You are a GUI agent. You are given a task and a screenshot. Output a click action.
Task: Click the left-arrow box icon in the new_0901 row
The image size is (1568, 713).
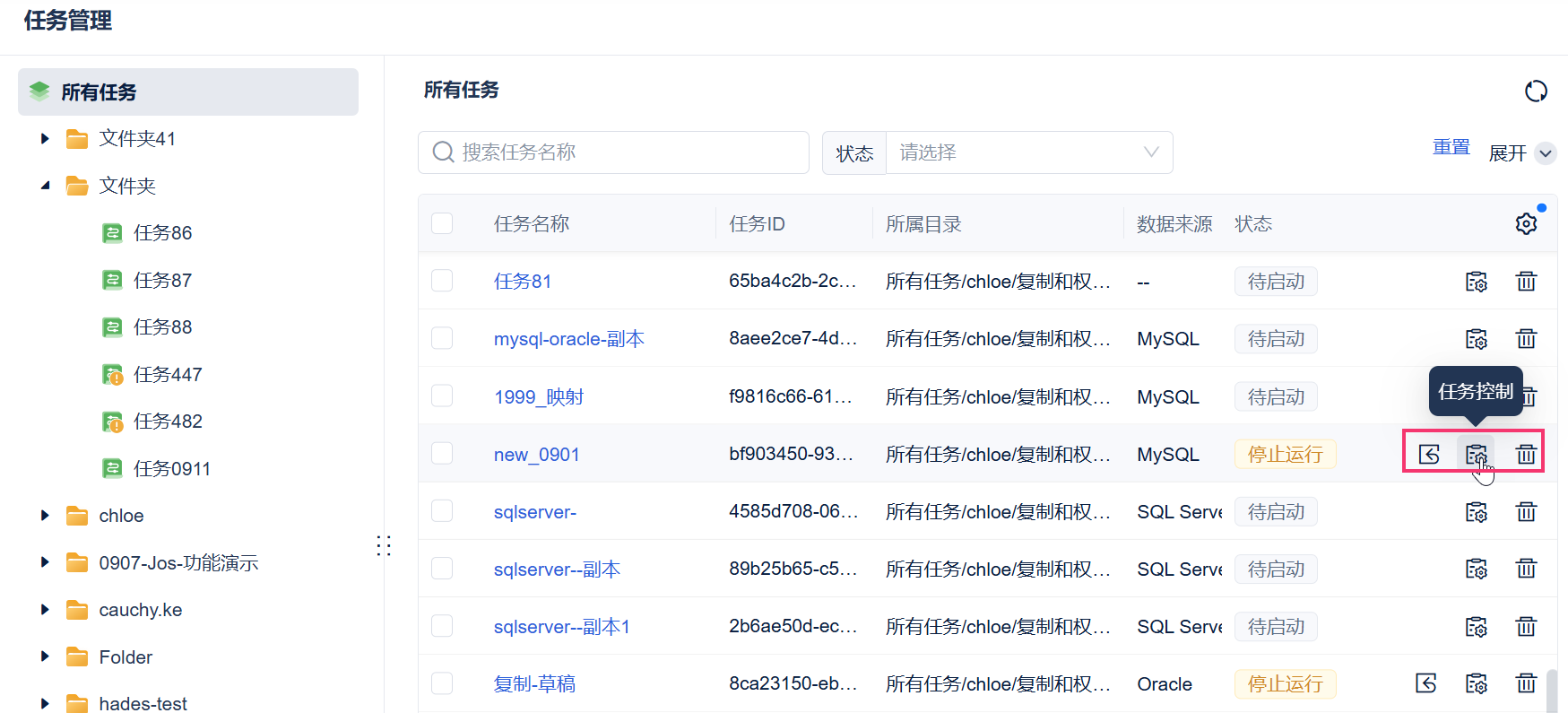tap(1429, 455)
